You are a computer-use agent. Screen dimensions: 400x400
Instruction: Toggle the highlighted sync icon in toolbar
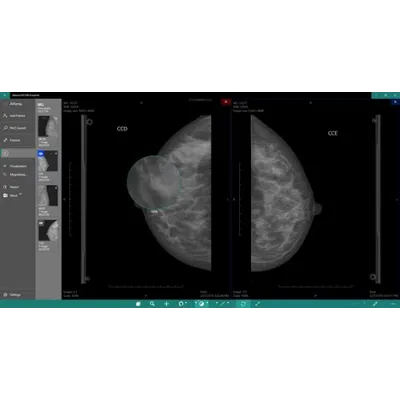coord(243,304)
